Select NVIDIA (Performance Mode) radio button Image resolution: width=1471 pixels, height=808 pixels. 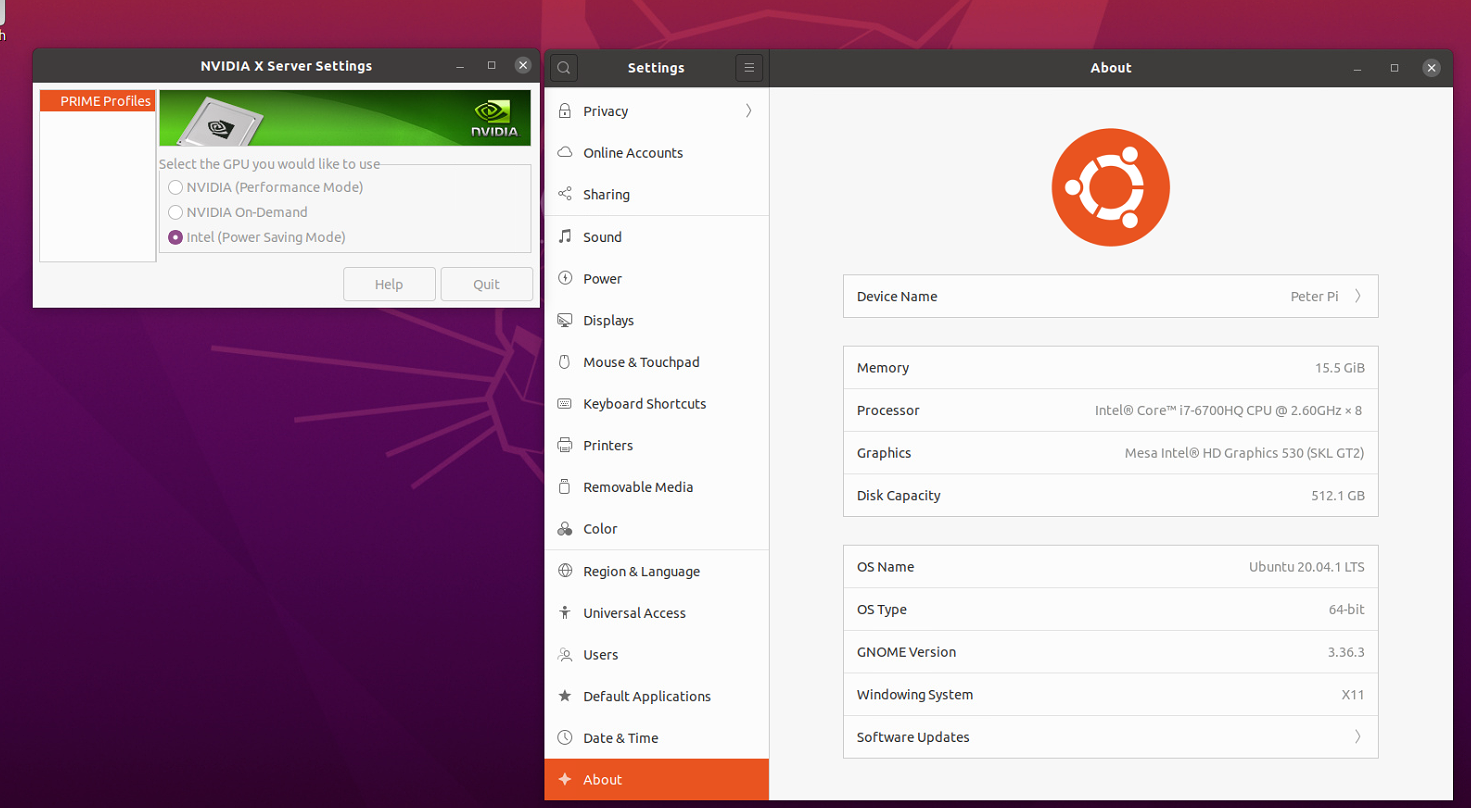176,187
